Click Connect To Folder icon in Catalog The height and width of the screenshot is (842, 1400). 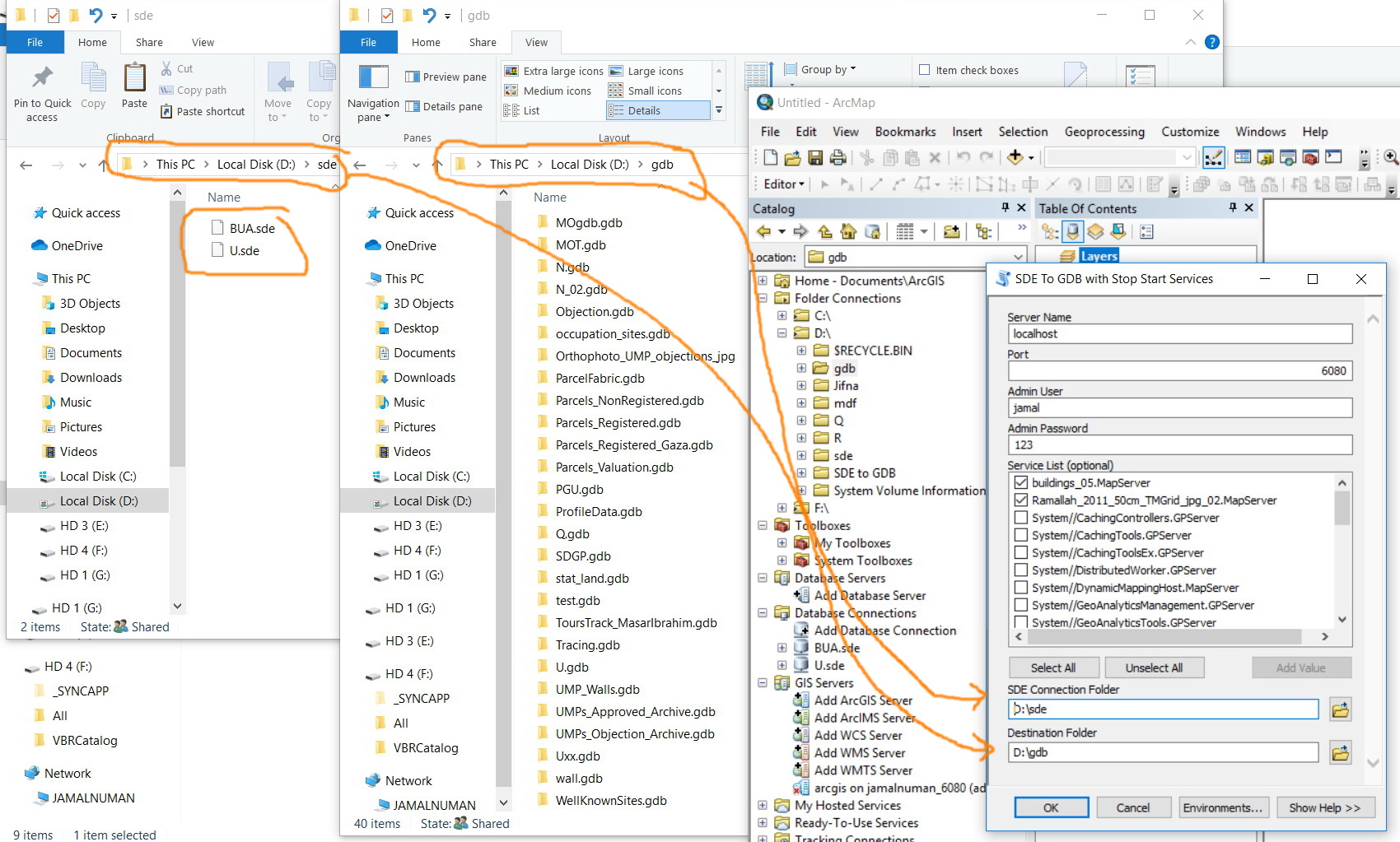(x=951, y=232)
